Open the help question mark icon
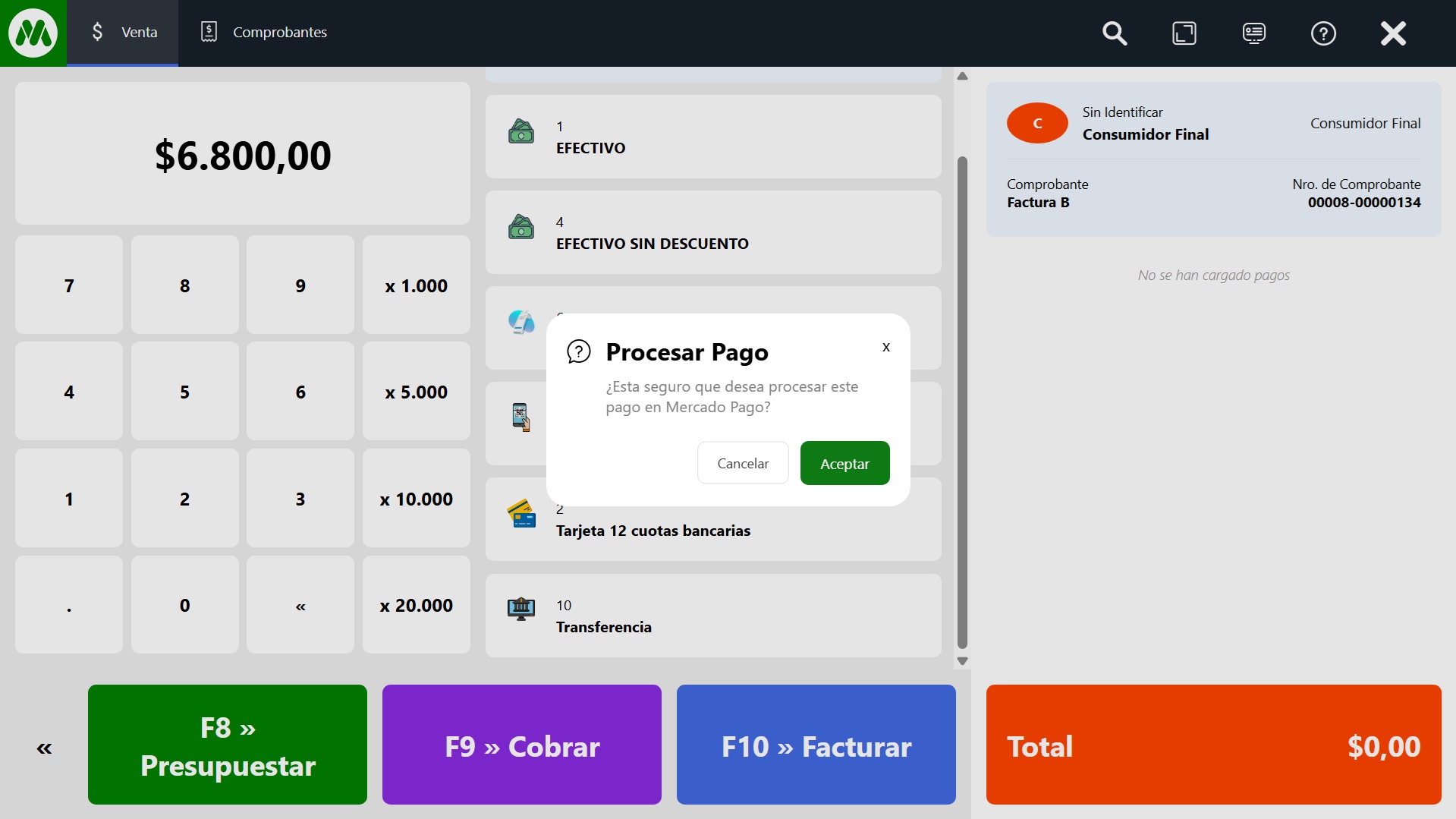 (x=1323, y=33)
